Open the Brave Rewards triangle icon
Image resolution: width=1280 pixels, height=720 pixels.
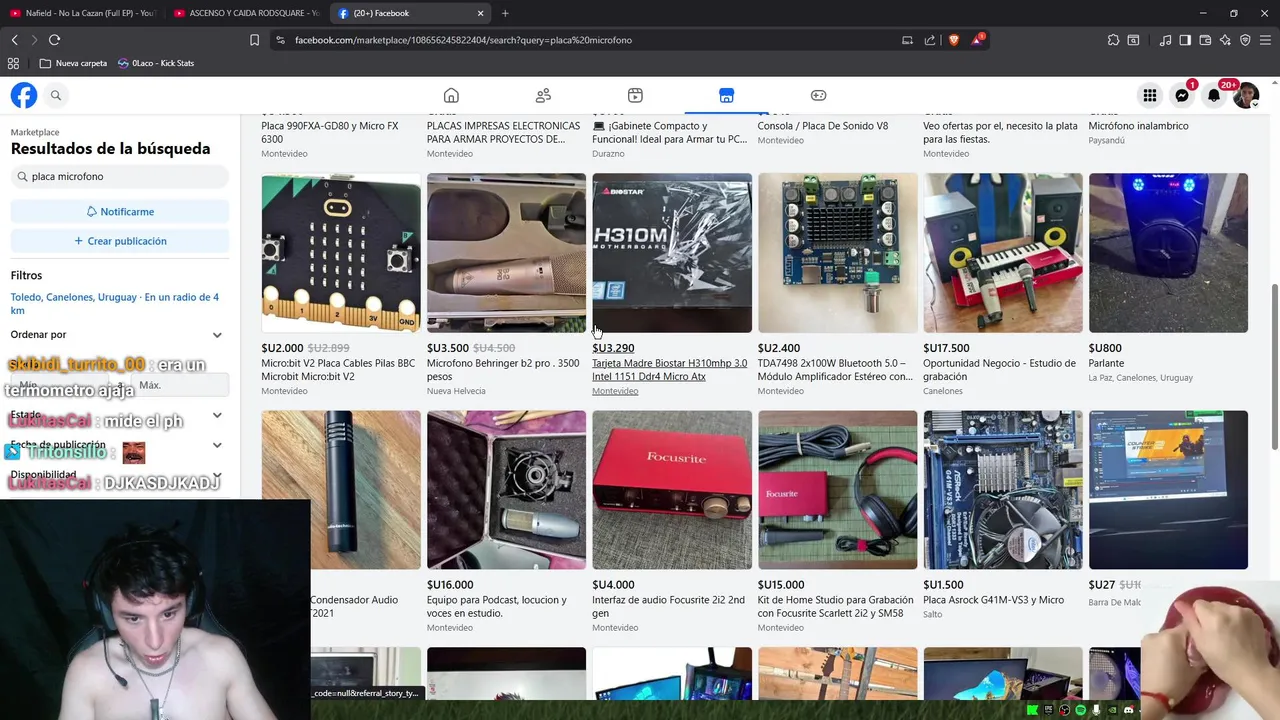pos(977,40)
